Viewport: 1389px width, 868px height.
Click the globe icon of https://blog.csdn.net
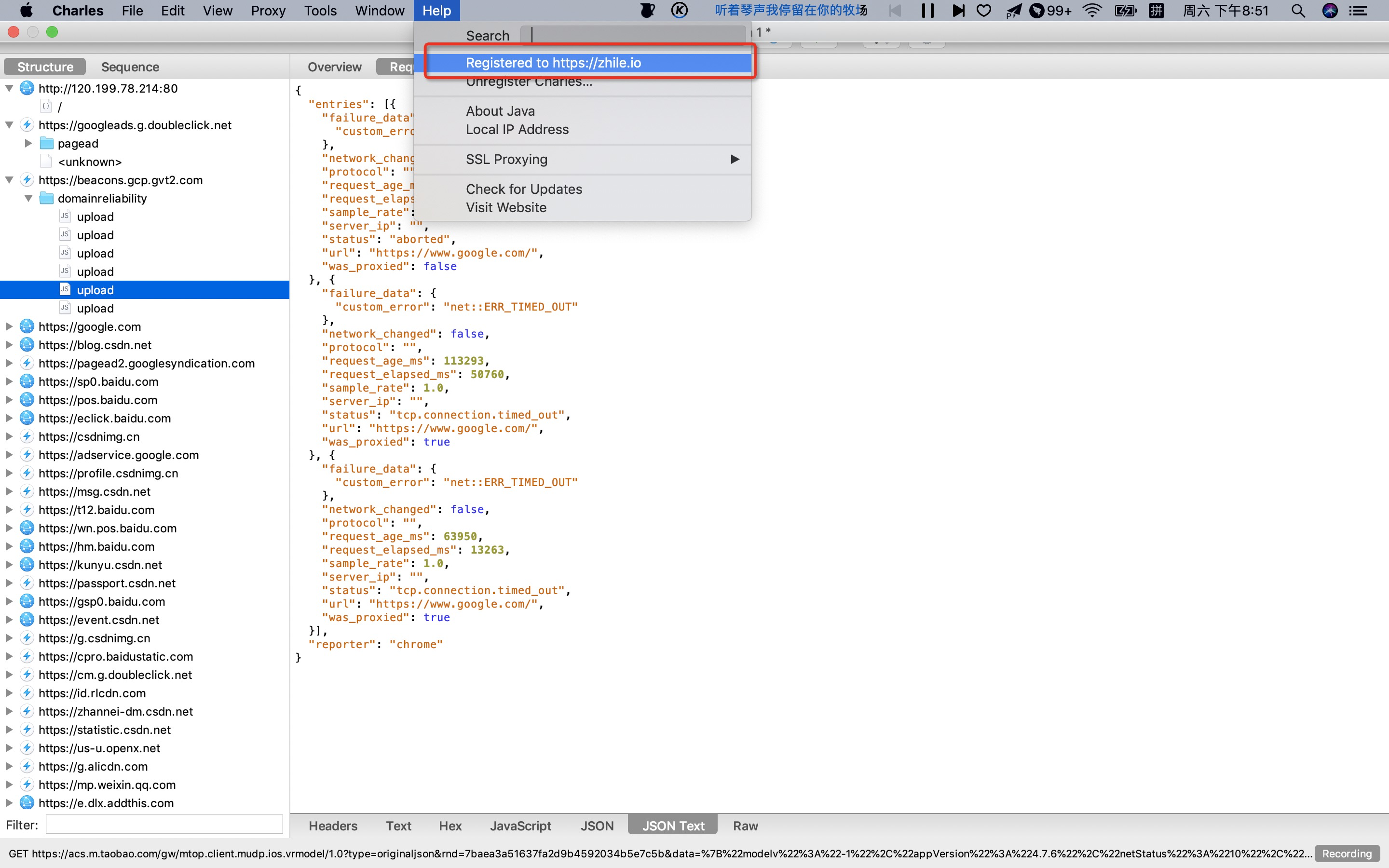[x=27, y=344]
